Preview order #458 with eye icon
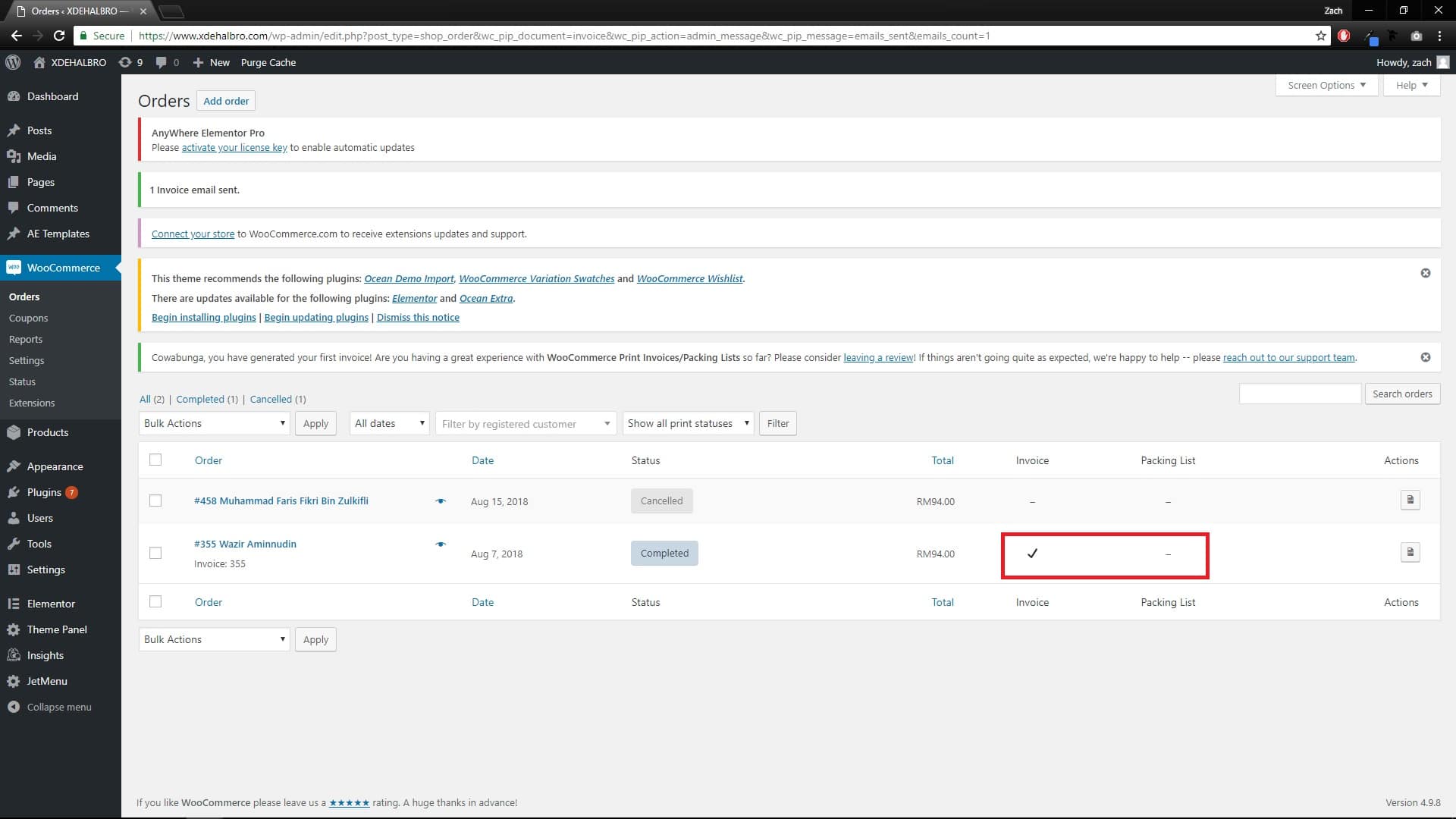Image resolution: width=1456 pixels, height=819 pixels. (441, 501)
